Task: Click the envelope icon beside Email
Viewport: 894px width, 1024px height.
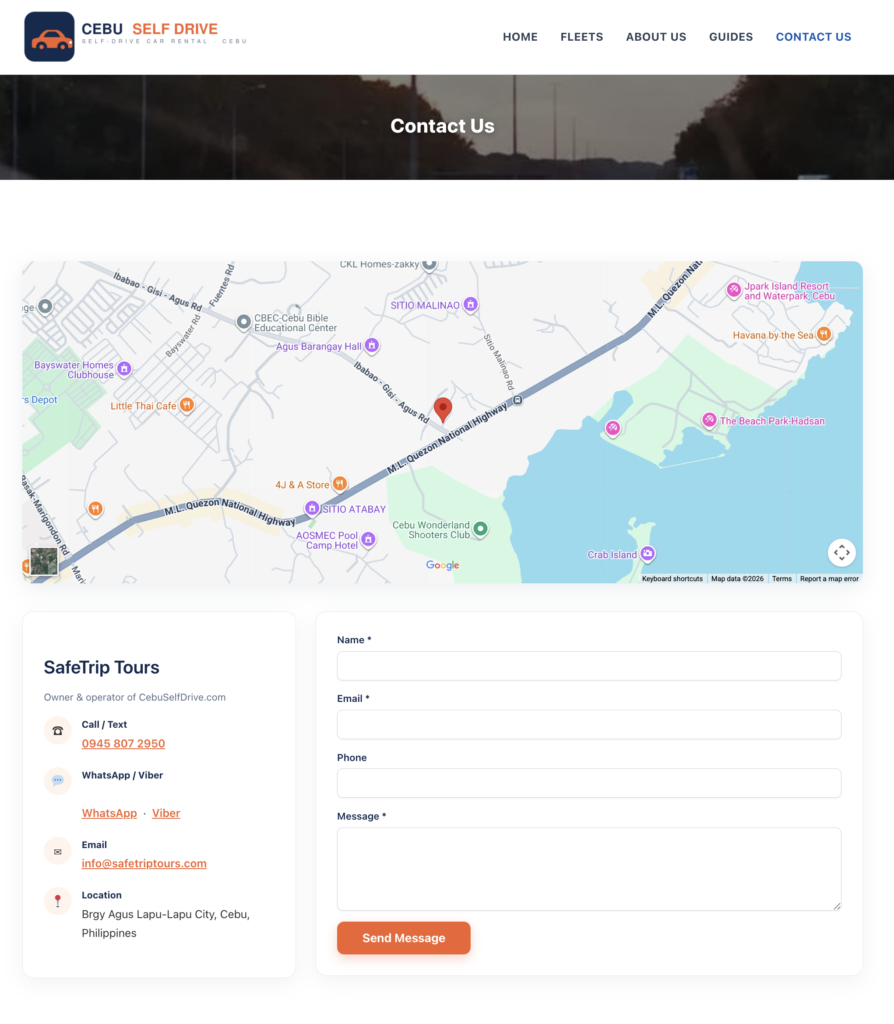Action: coord(57,852)
